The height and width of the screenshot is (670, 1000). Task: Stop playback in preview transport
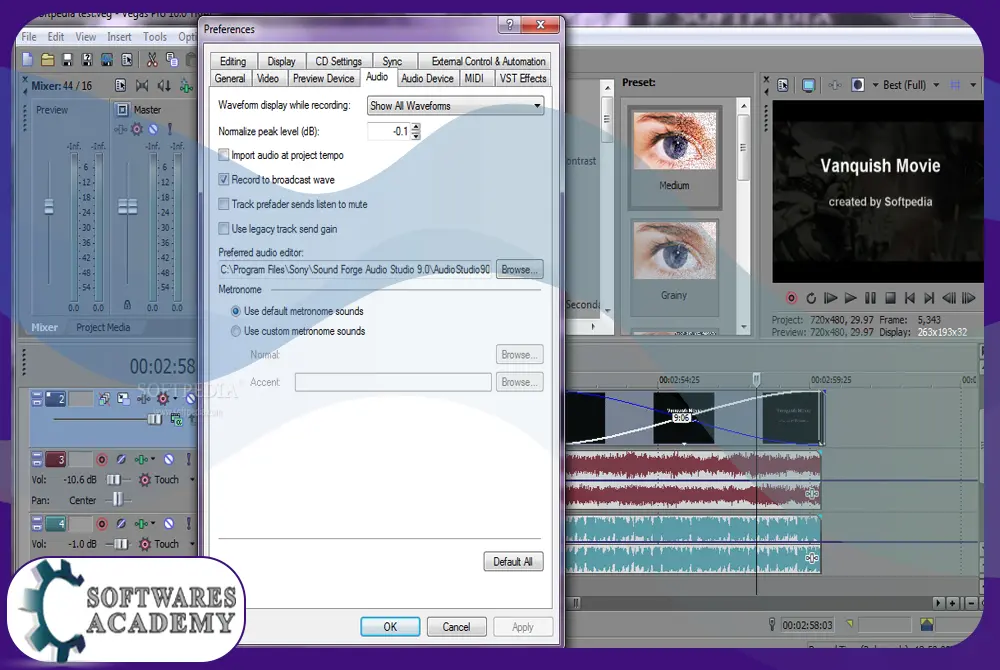tap(890, 298)
